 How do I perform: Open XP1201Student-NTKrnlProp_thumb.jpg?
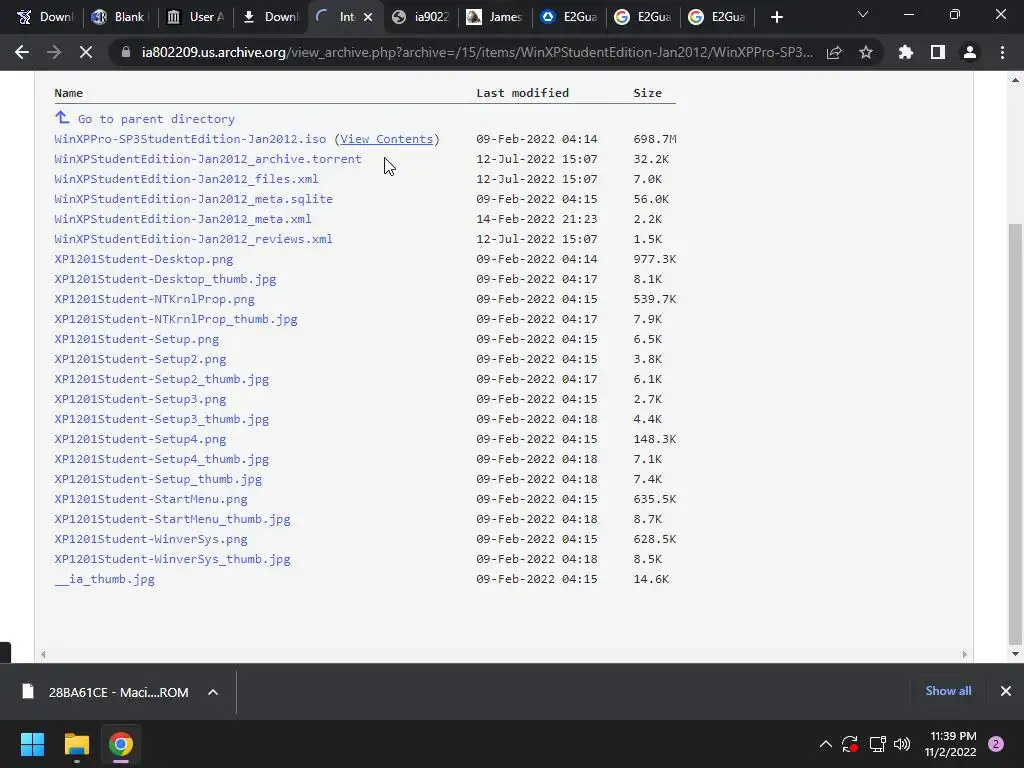click(x=176, y=319)
